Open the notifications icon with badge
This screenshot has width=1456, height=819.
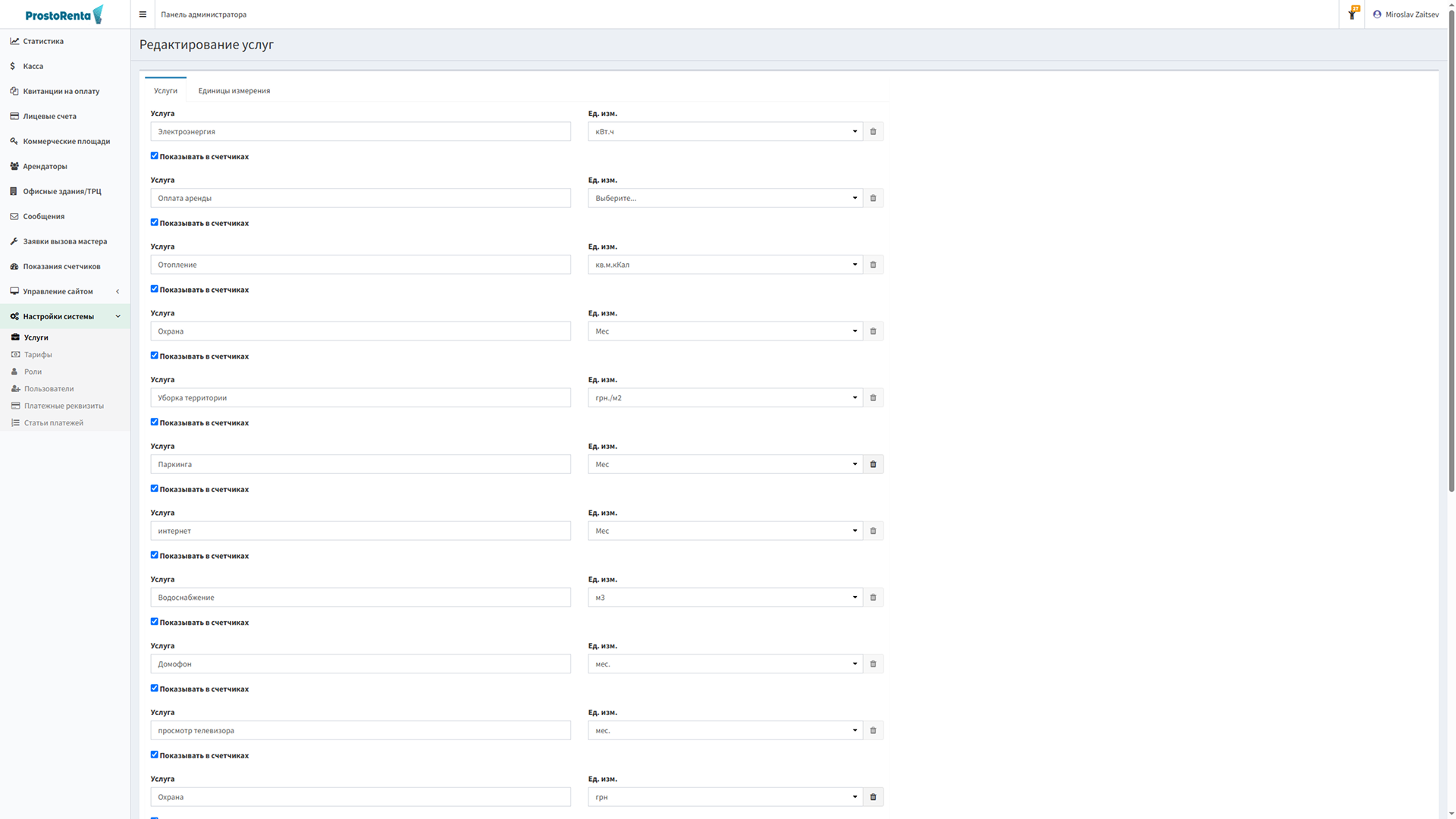[1352, 14]
